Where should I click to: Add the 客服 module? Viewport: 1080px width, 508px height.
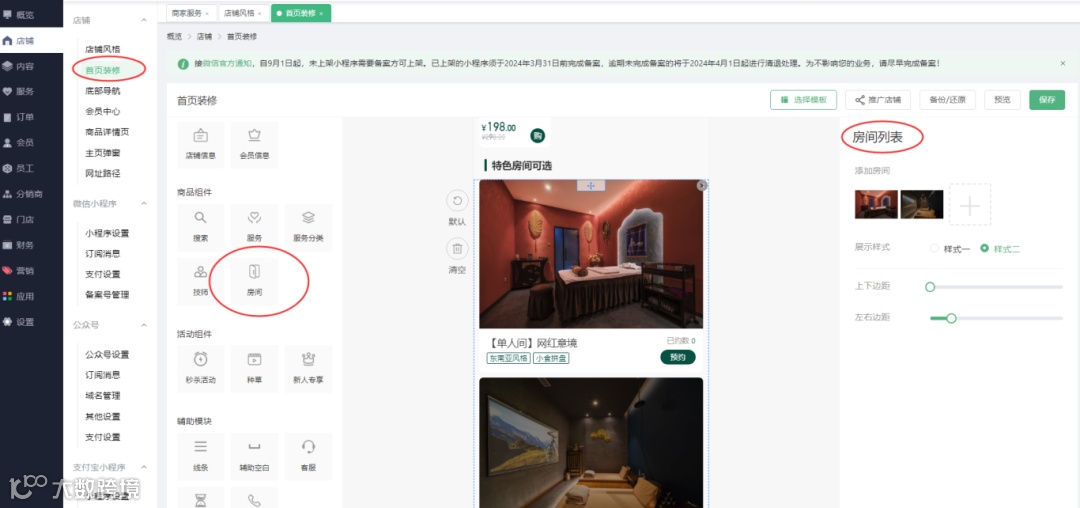pyautogui.click(x=308, y=456)
